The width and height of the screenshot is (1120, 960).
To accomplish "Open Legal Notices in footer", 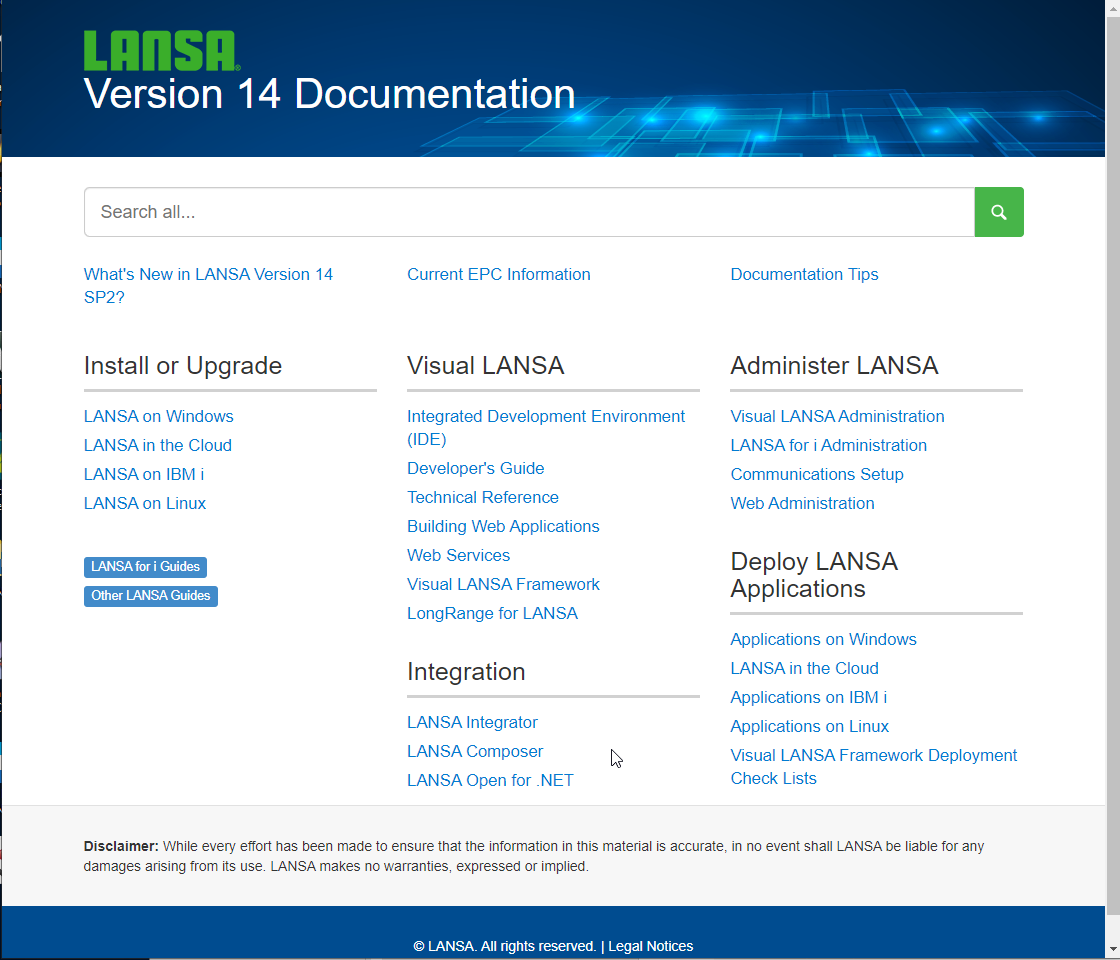I will click(651, 946).
